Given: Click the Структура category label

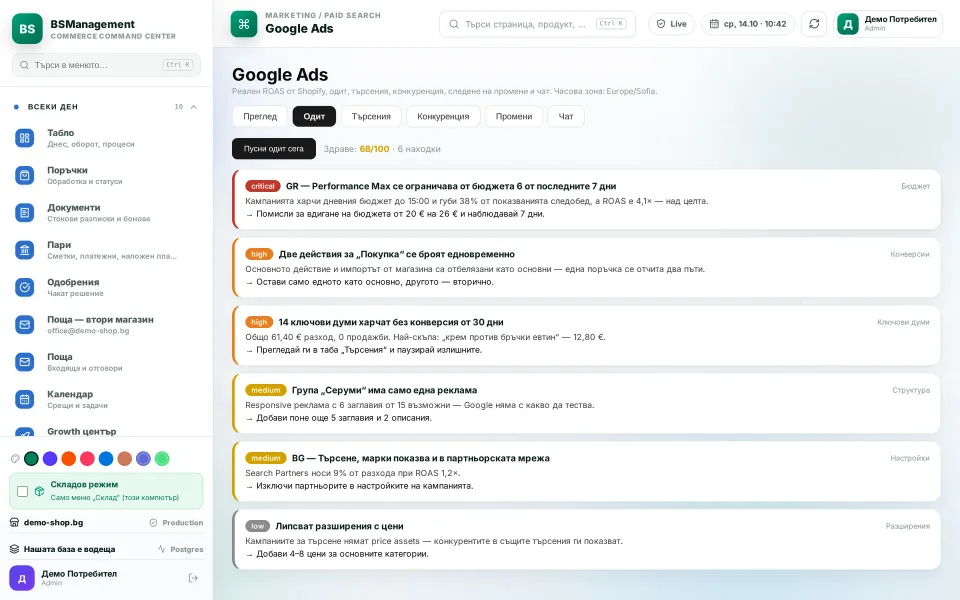Looking at the screenshot, I should click(911, 390).
